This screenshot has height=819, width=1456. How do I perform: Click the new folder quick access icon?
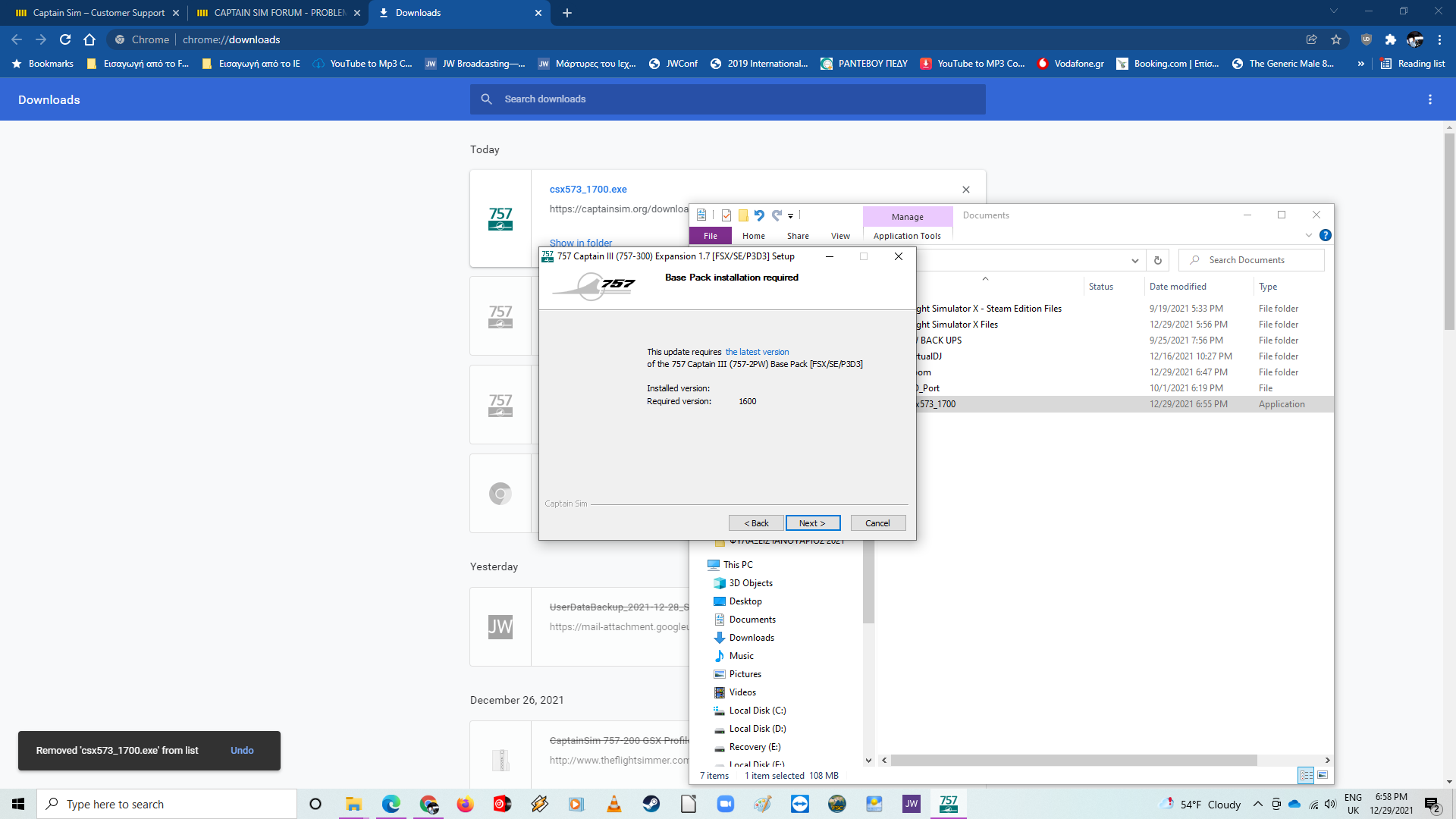[743, 215]
